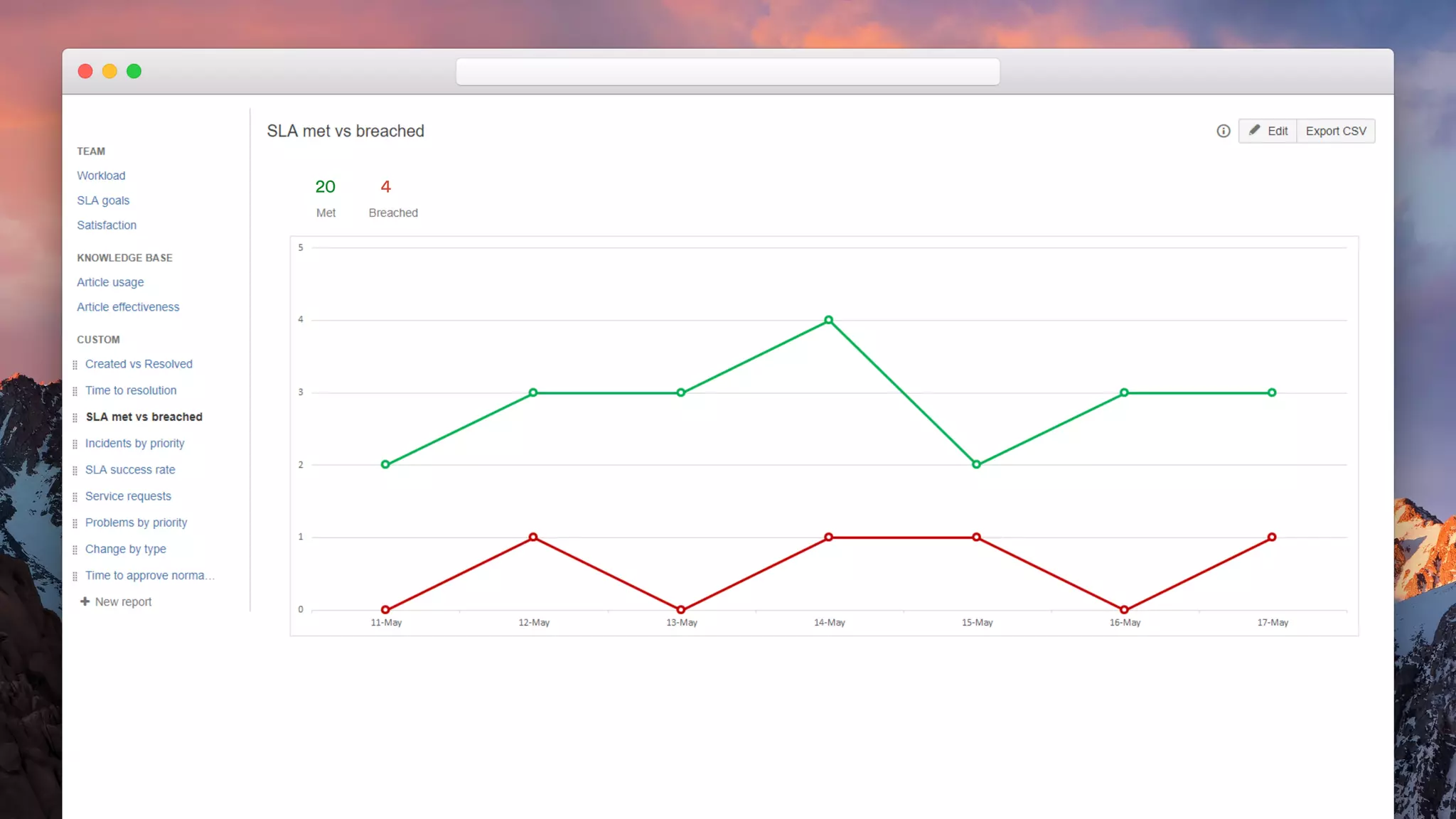
Task: Click drag handle beside Service requests
Action: pos(75,497)
